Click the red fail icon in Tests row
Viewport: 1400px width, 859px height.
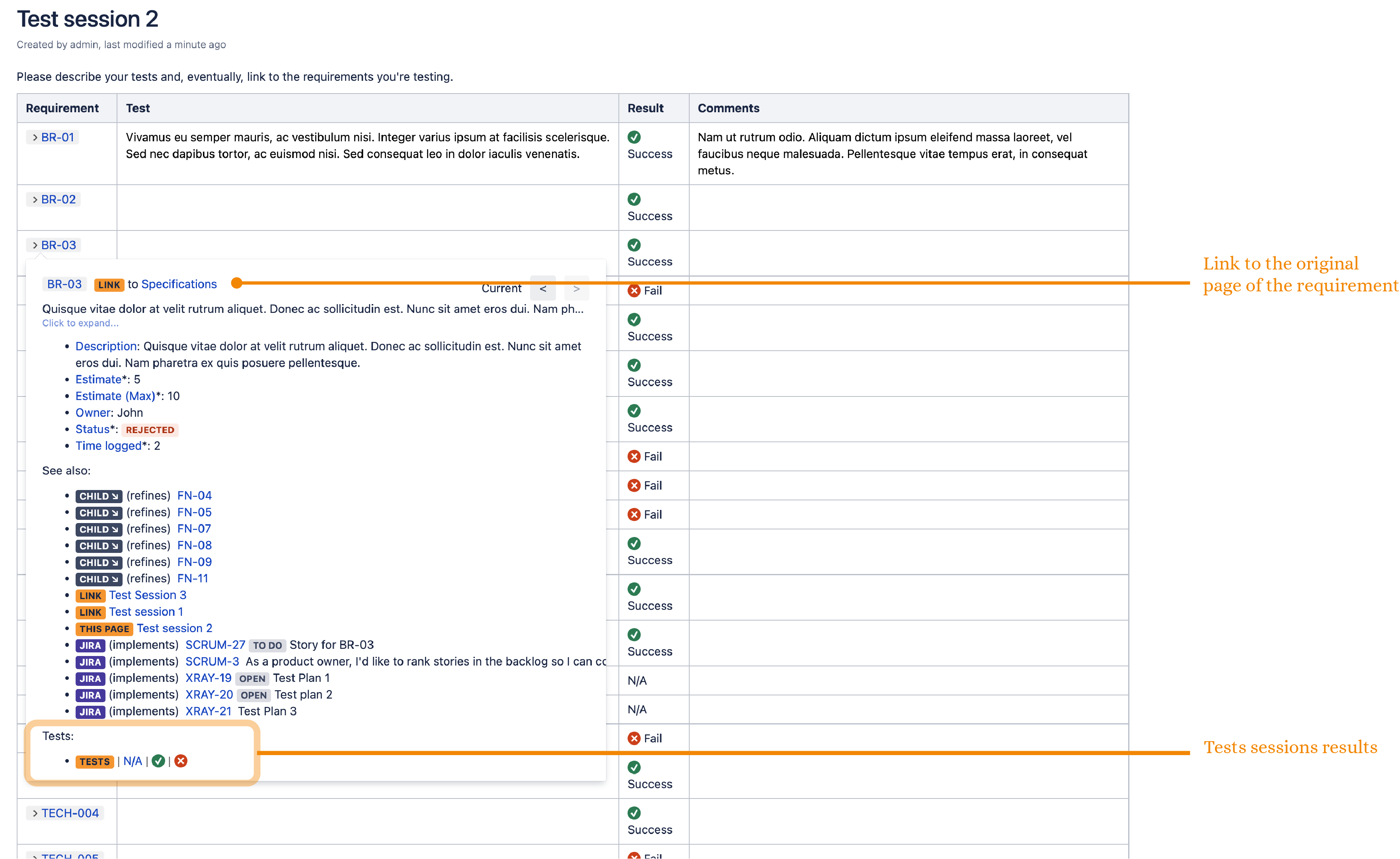pyautogui.click(x=181, y=761)
